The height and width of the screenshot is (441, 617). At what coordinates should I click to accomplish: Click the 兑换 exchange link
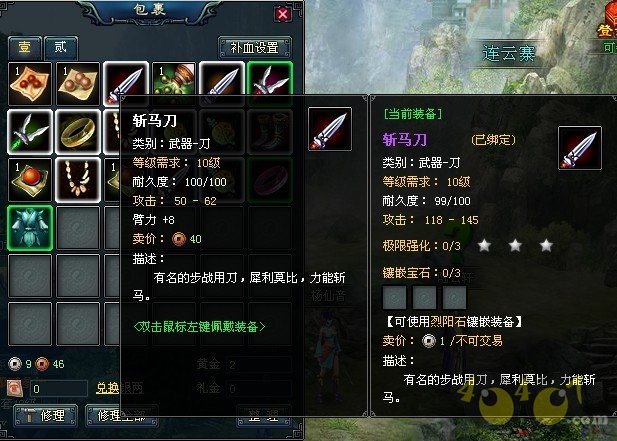[107, 388]
